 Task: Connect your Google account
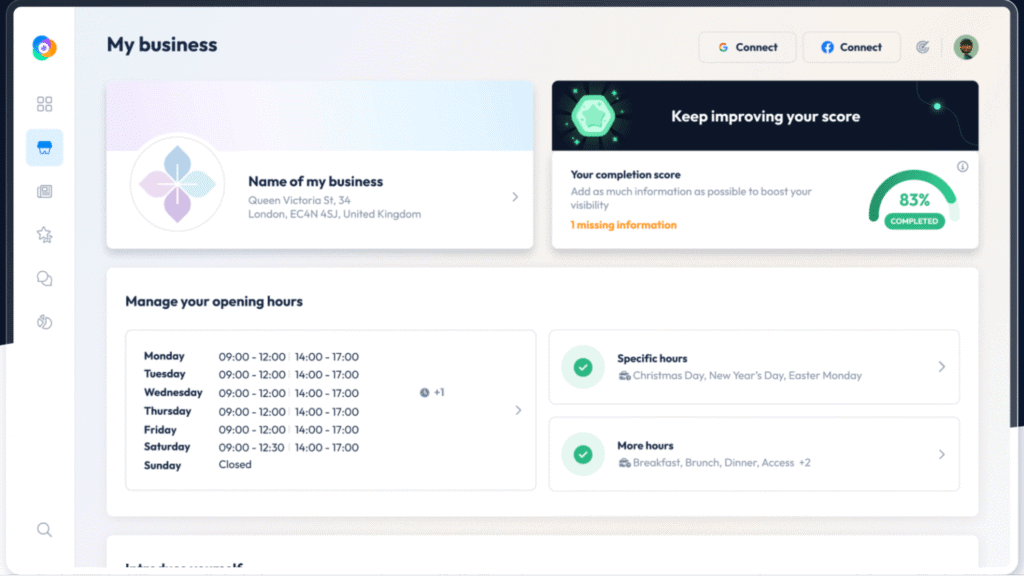coord(747,47)
